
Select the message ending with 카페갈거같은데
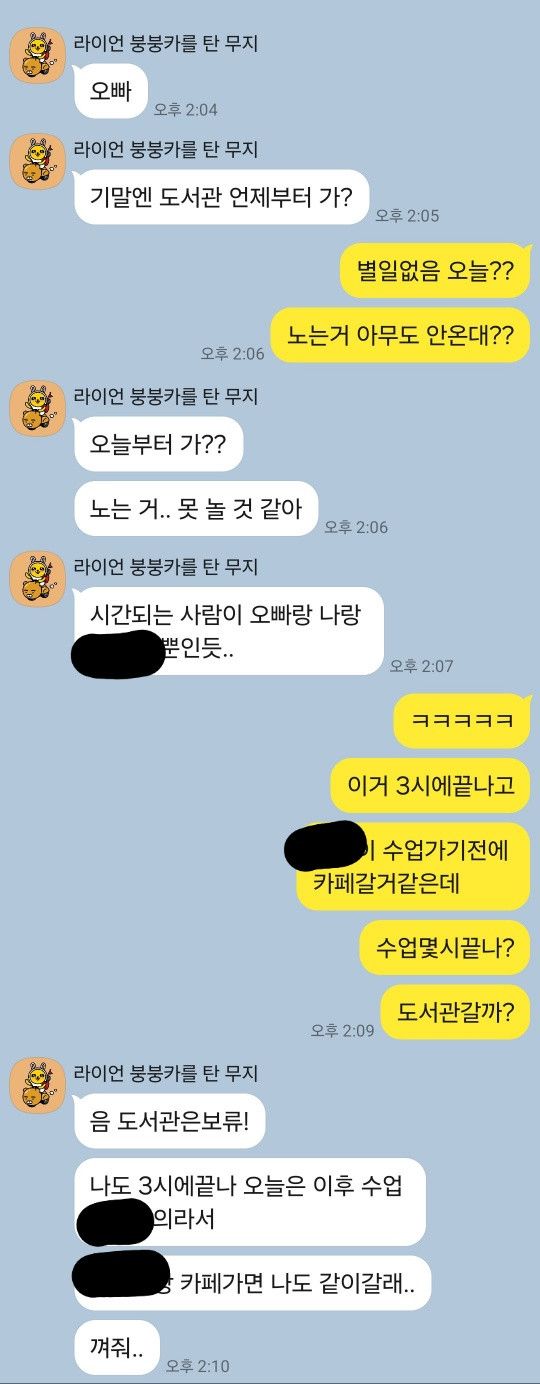pyautogui.click(x=413, y=867)
